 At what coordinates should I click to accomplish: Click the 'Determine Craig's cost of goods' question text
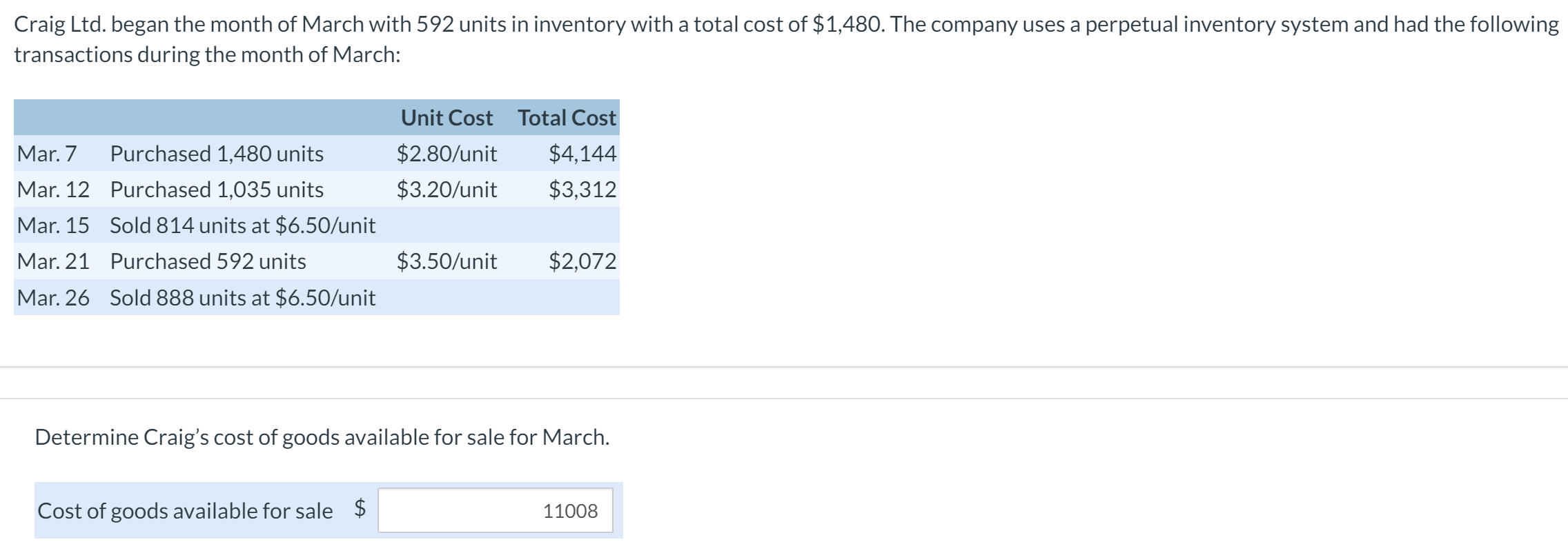coord(322,437)
